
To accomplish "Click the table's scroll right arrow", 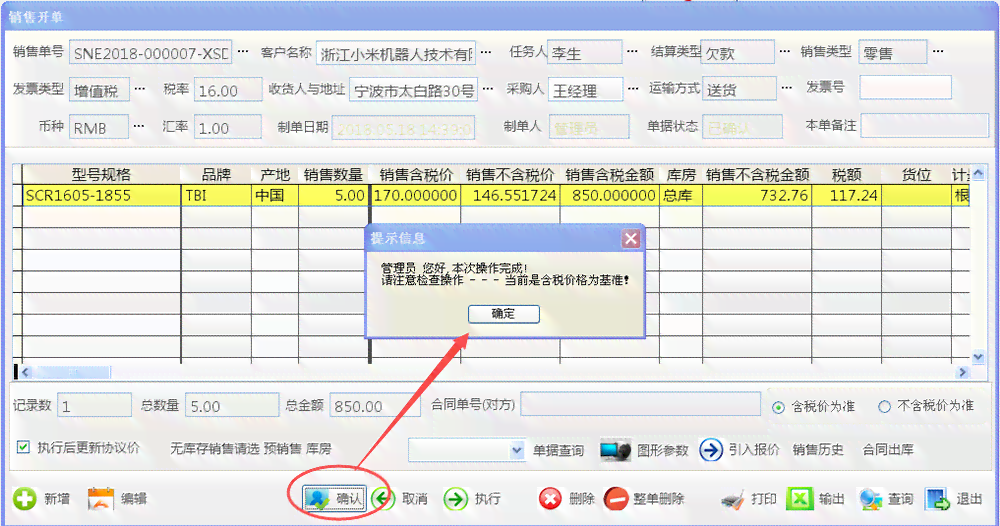I will coord(962,372).
